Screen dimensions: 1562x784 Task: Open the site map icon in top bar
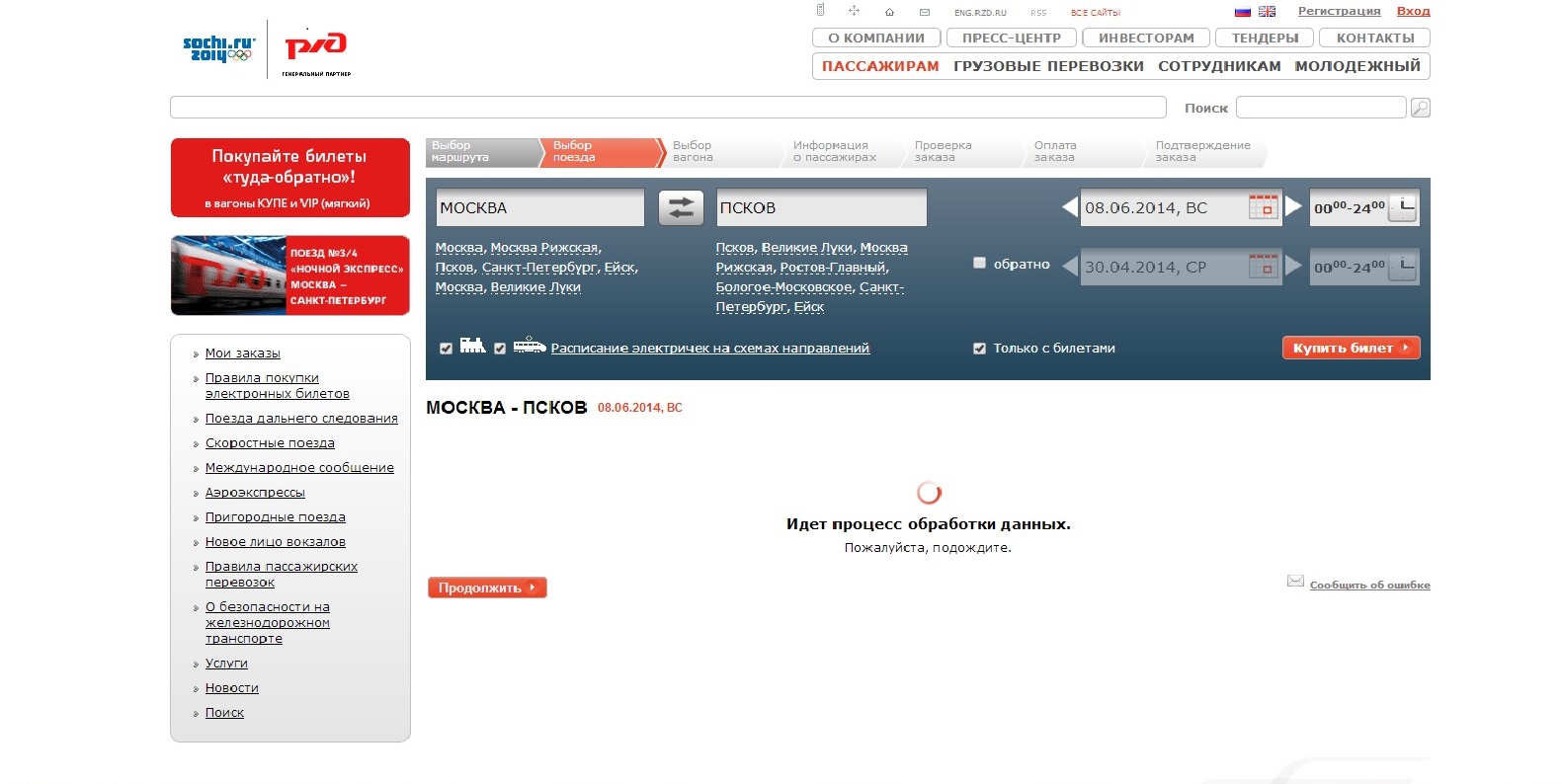click(854, 11)
